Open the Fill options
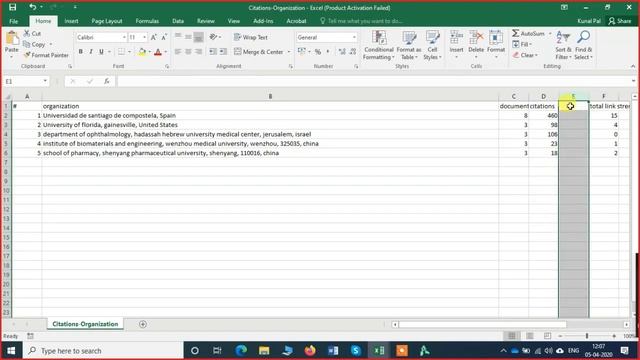The image size is (640, 360). (x=522, y=44)
